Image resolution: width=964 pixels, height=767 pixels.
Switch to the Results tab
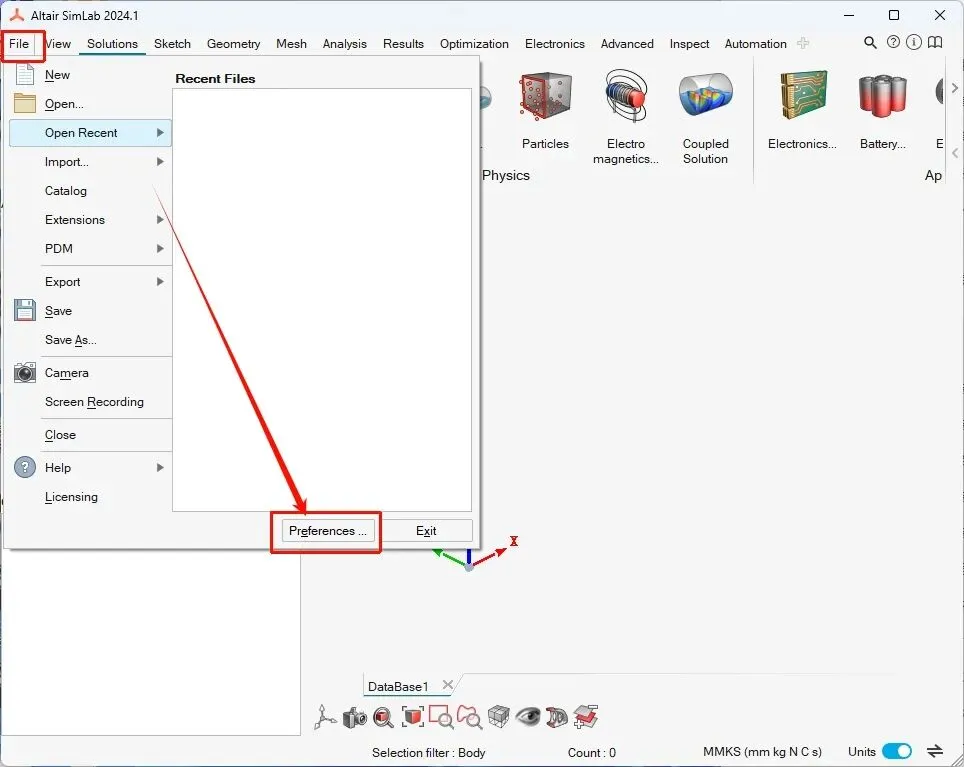point(403,44)
